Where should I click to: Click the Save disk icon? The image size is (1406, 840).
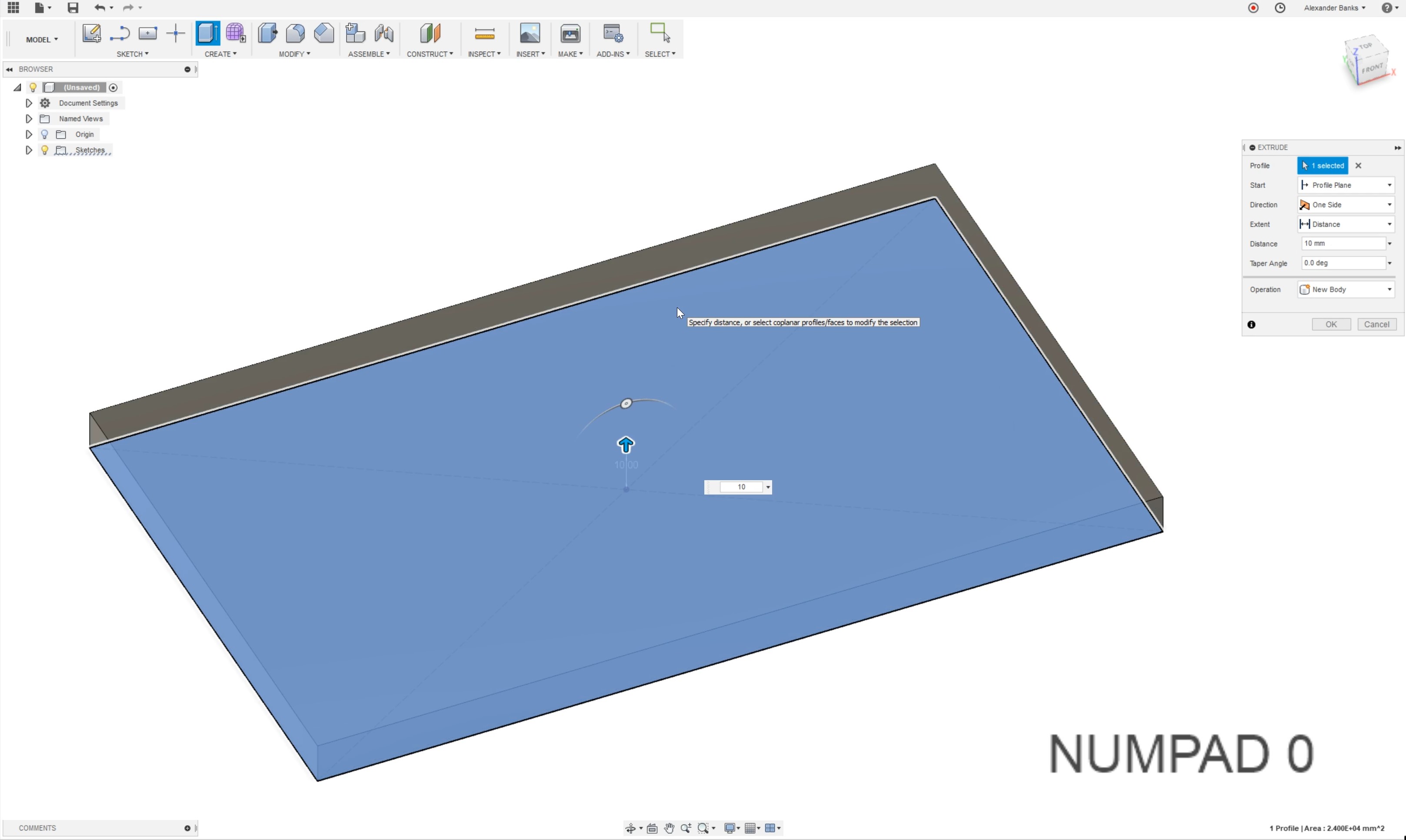(73, 8)
